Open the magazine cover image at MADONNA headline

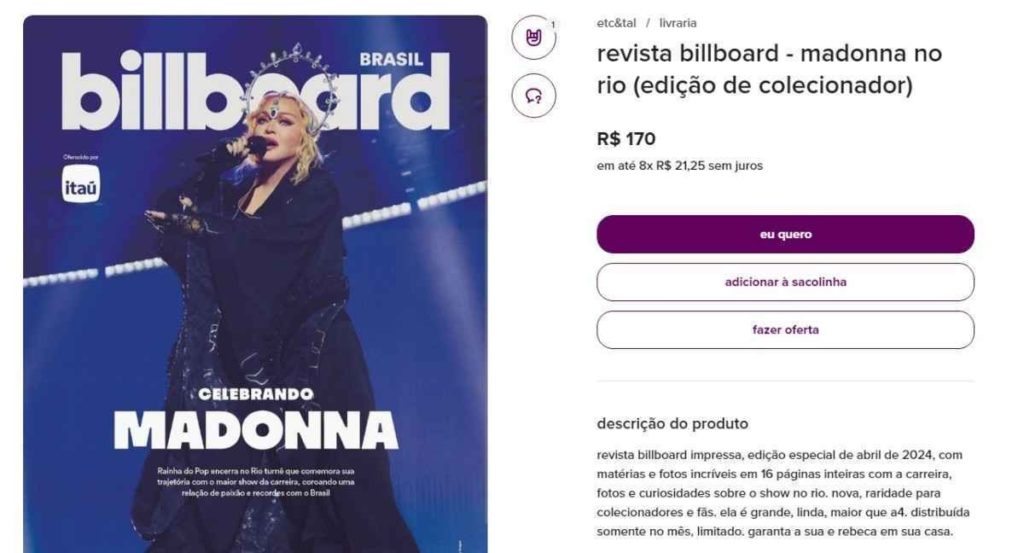[255, 430]
